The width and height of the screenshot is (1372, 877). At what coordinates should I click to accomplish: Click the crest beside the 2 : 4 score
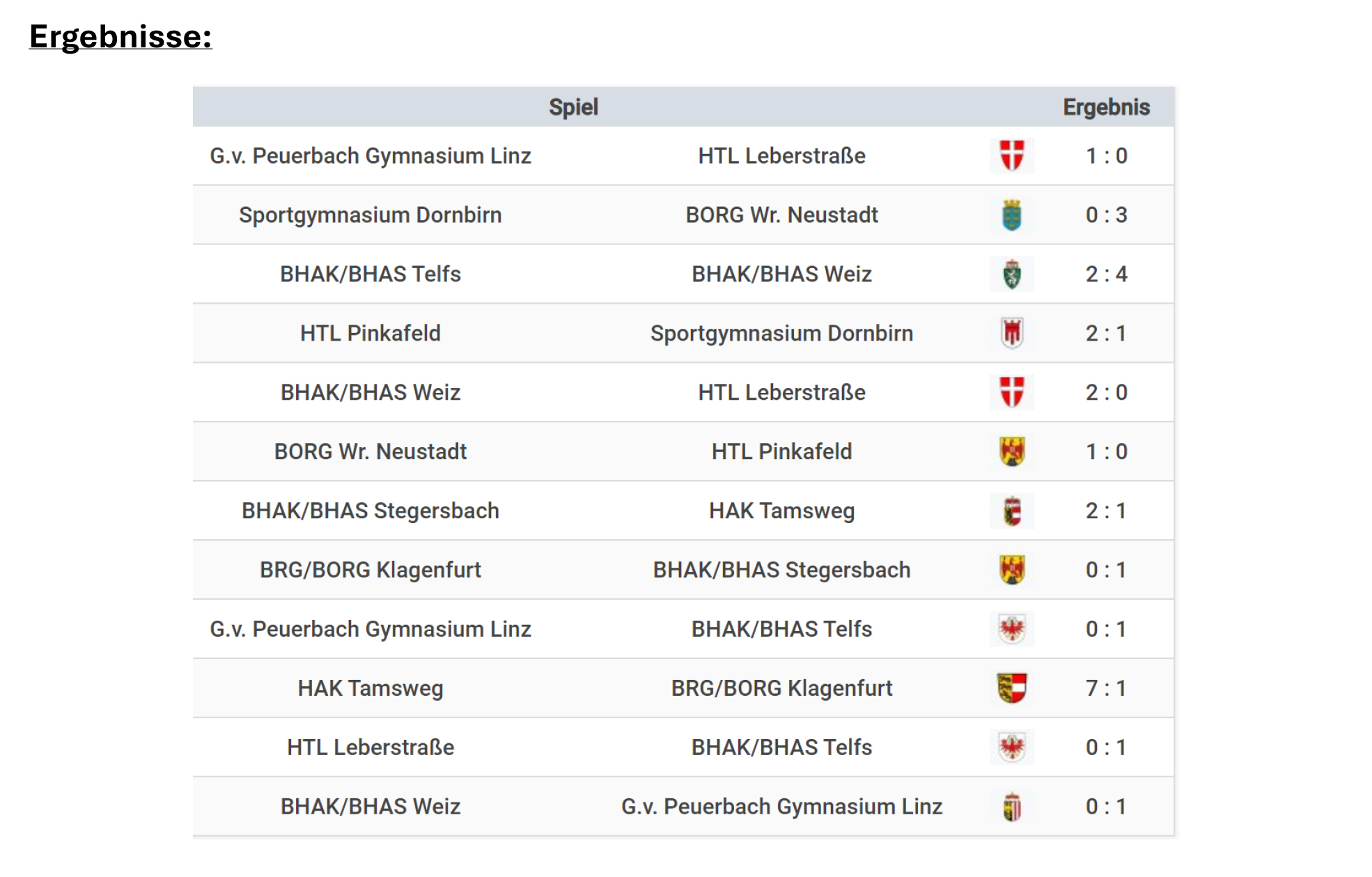coord(1011,274)
